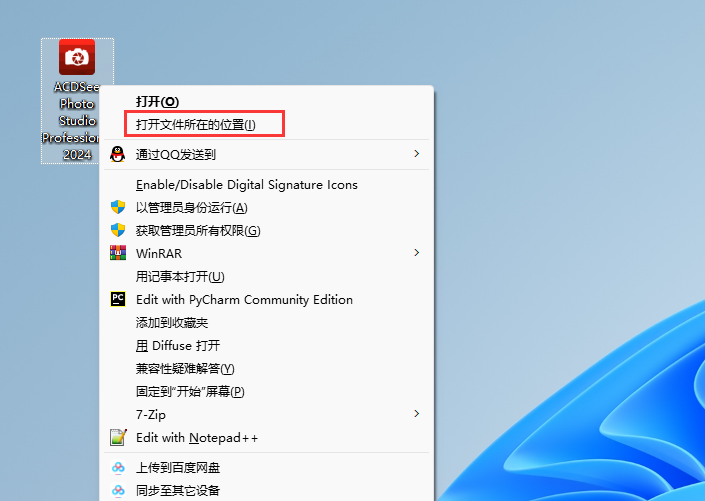
Task: Click the WinRAR books icon
Action: (x=118, y=253)
